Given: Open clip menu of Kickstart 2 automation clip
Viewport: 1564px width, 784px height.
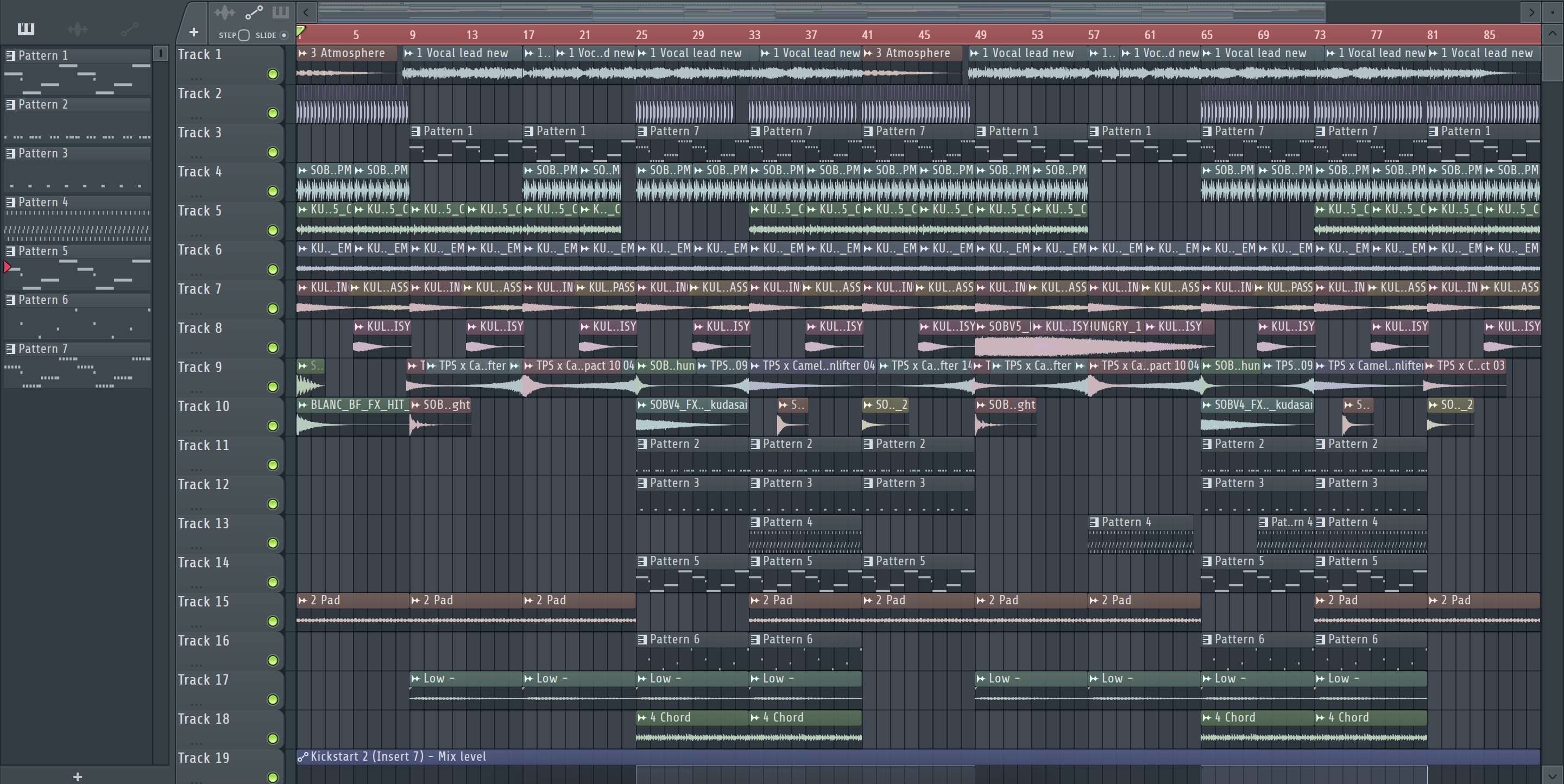Looking at the screenshot, I should click(x=302, y=757).
